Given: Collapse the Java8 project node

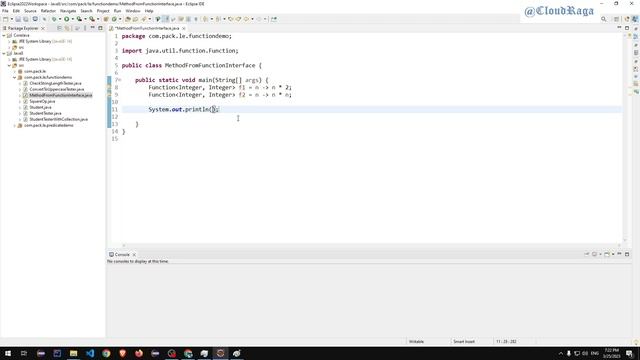Looking at the screenshot, I should (4, 53).
